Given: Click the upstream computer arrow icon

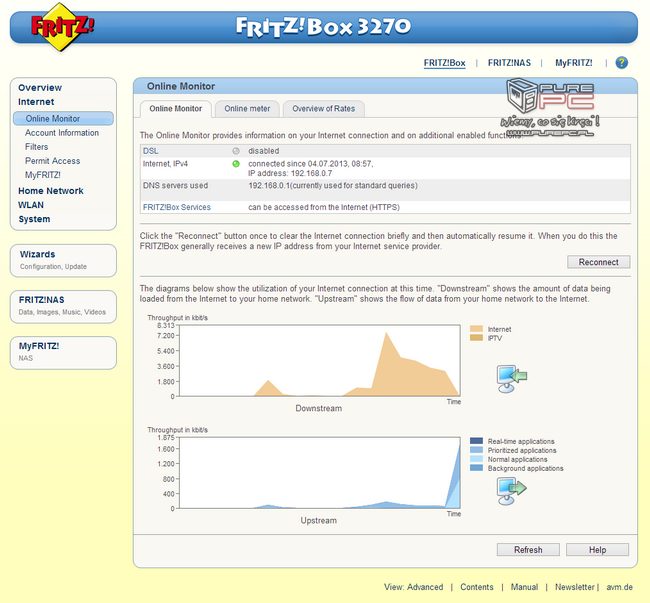Looking at the screenshot, I should pyautogui.click(x=512, y=491).
